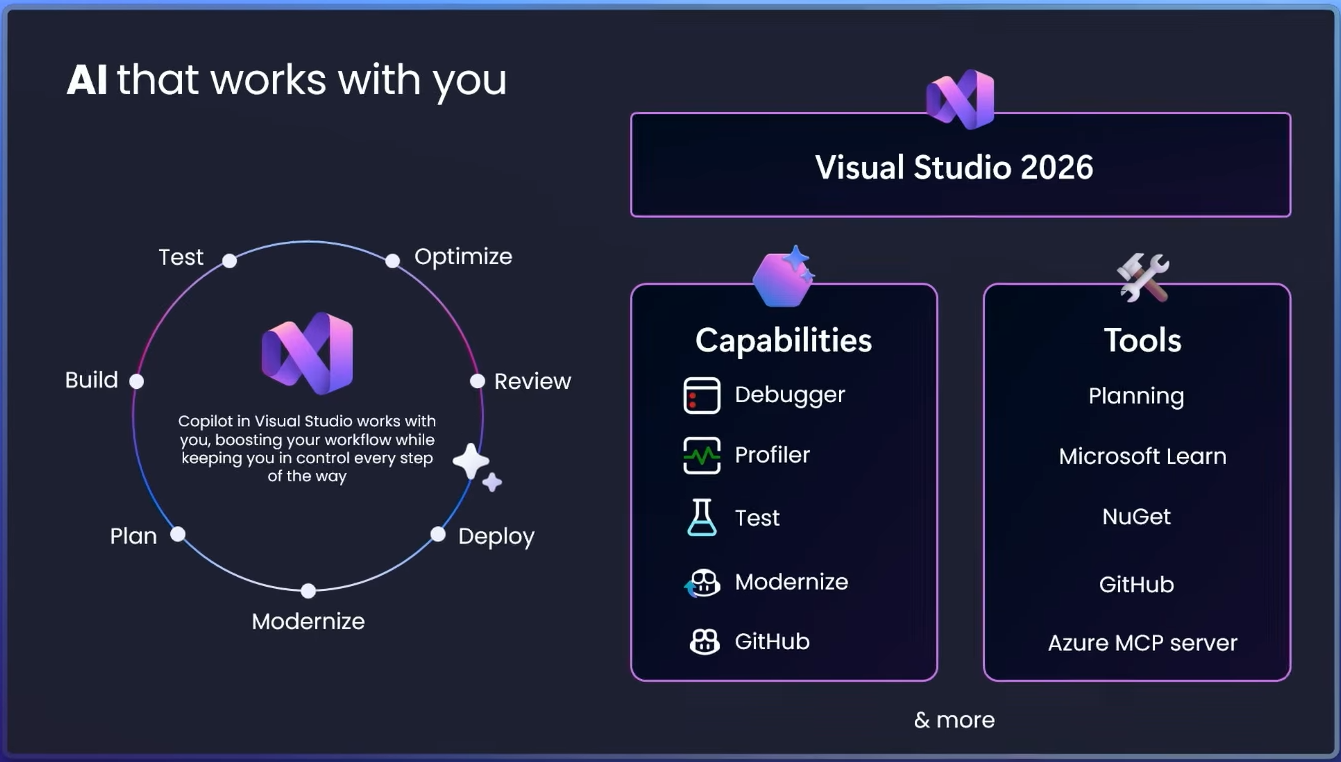Select the Optimize node on the circle
This screenshot has width=1341, height=762.
[393, 260]
